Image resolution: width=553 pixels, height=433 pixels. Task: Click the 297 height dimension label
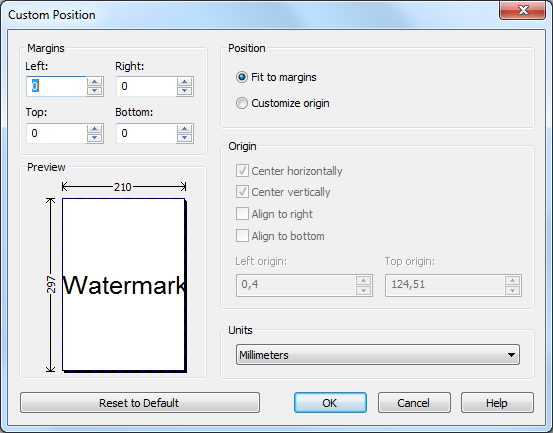[x=51, y=285]
